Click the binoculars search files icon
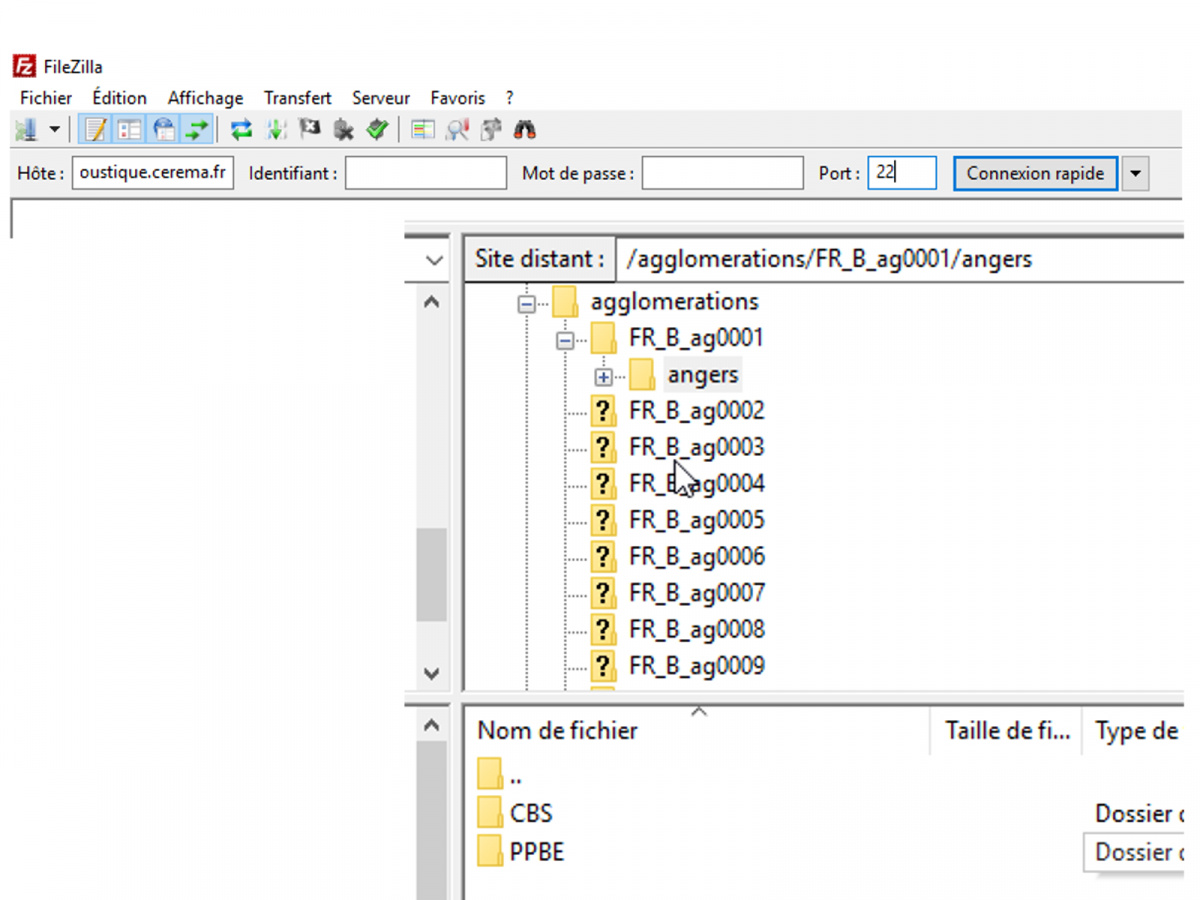Viewport: 1200px width, 900px height. coord(525,129)
